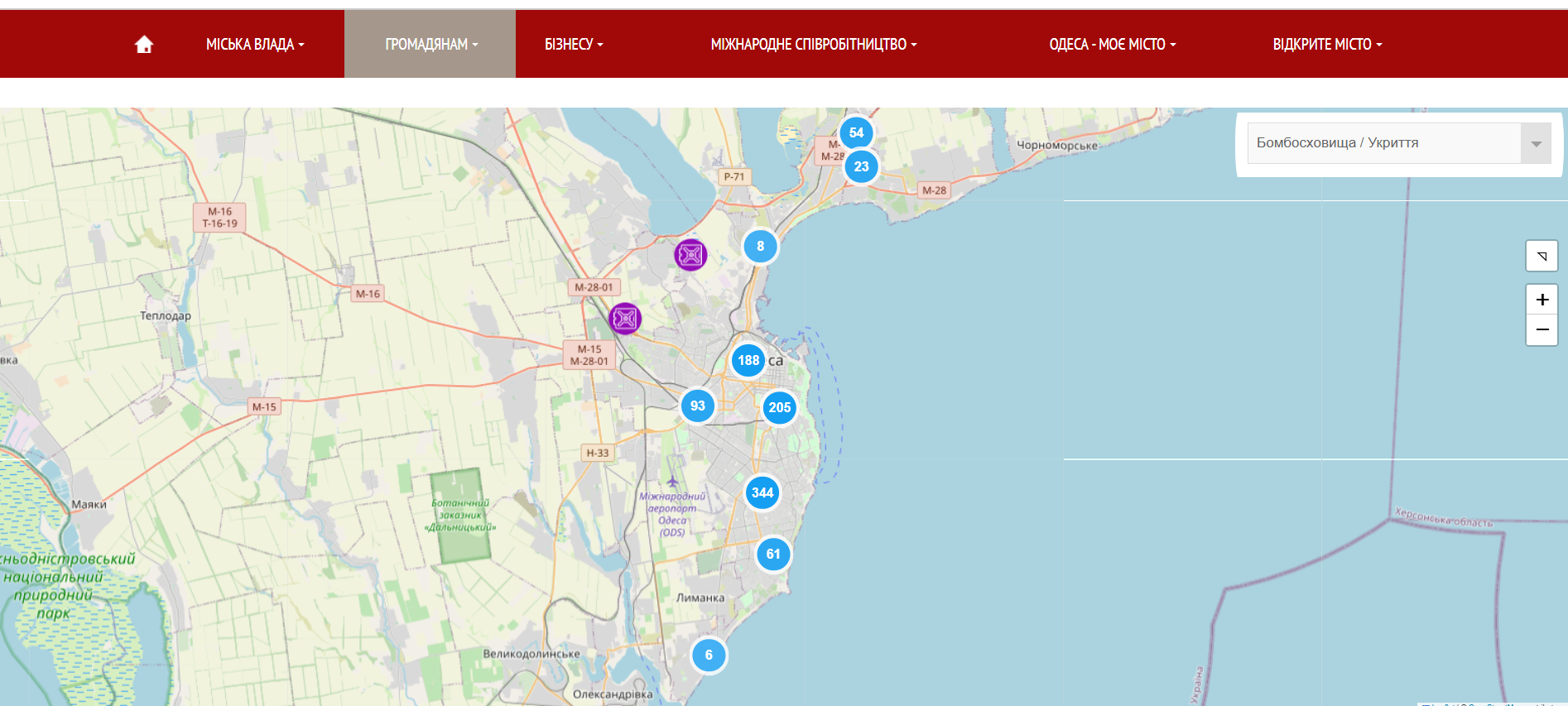Click the 6 cluster near Лиманка
Image resolution: width=1568 pixels, height=706 pixels.
click(x=709, y=655)
